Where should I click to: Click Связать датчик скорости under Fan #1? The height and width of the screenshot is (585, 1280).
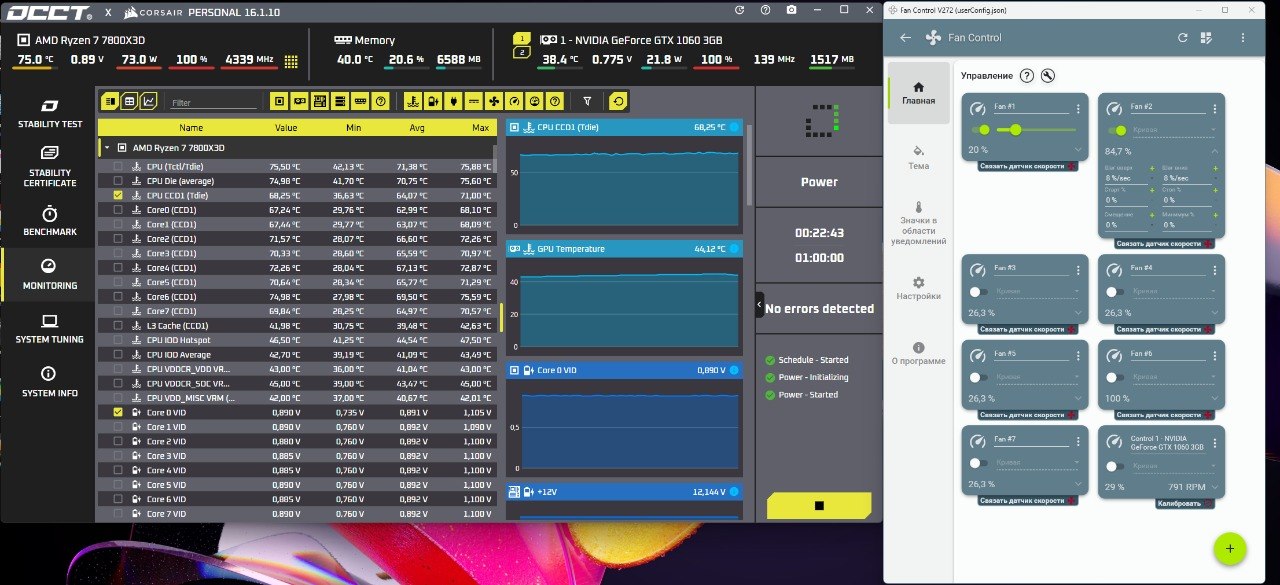(1028, 165)
